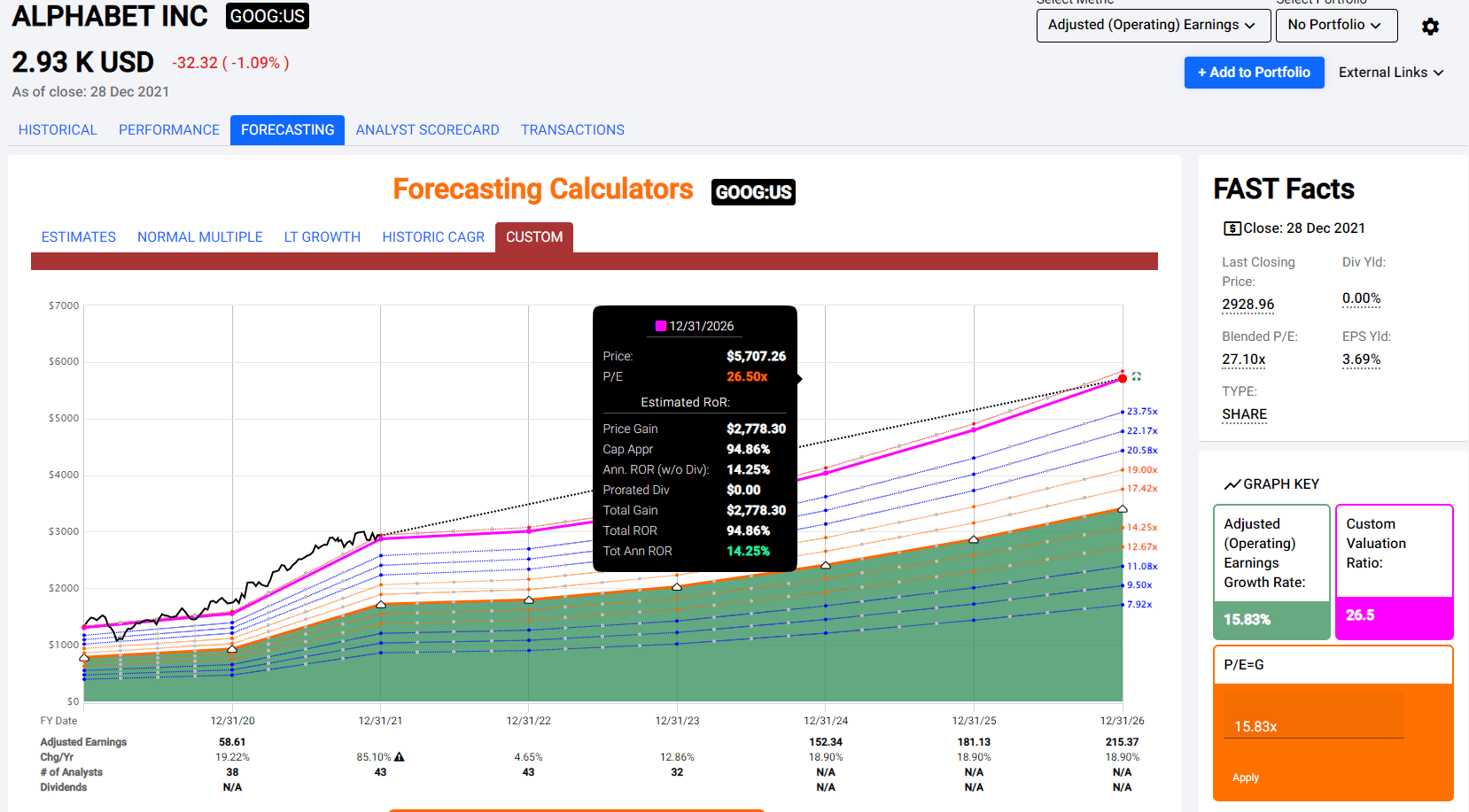
Task: Open the settings gear icon
Action: [1430, 27]
